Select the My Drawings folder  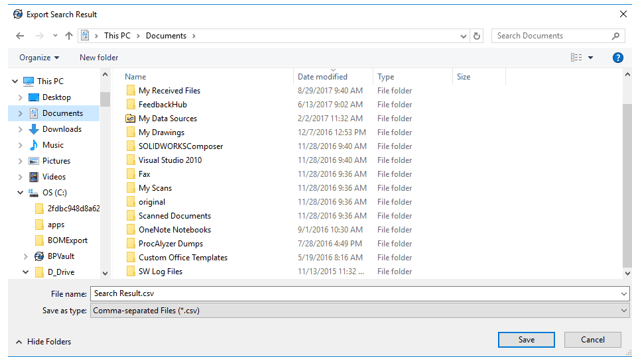[x=161, y=133]
